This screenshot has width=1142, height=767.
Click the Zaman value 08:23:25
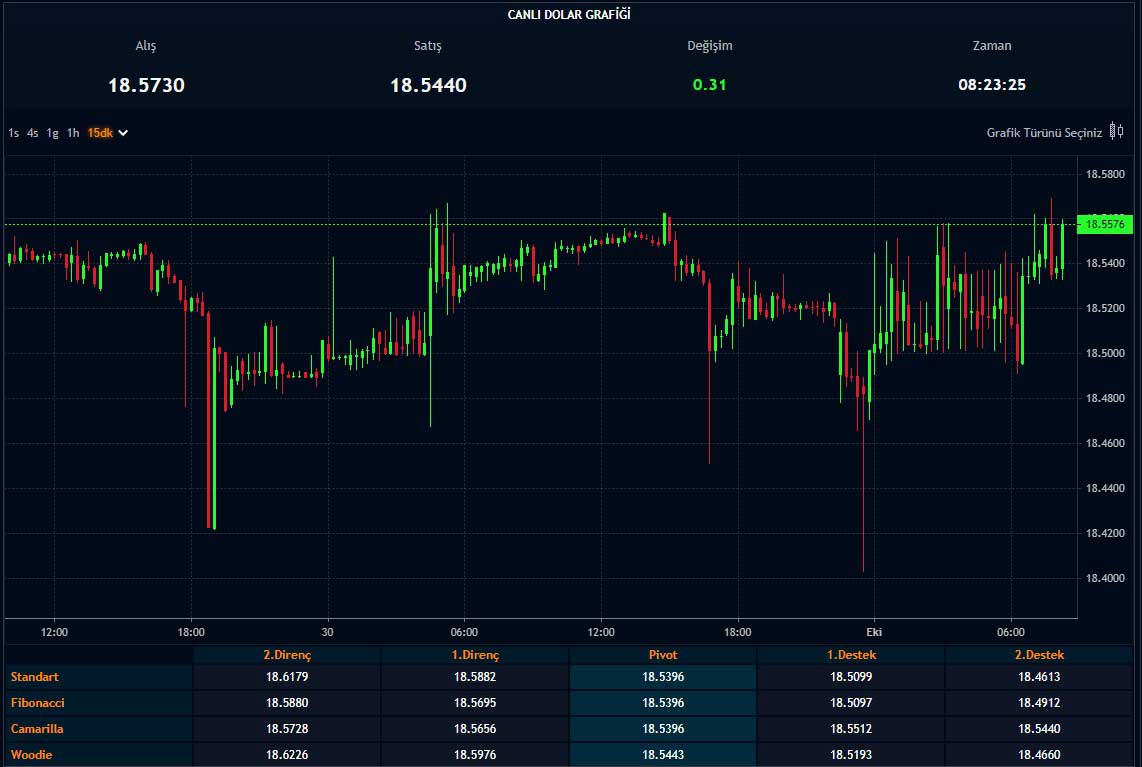pos(992,84)
